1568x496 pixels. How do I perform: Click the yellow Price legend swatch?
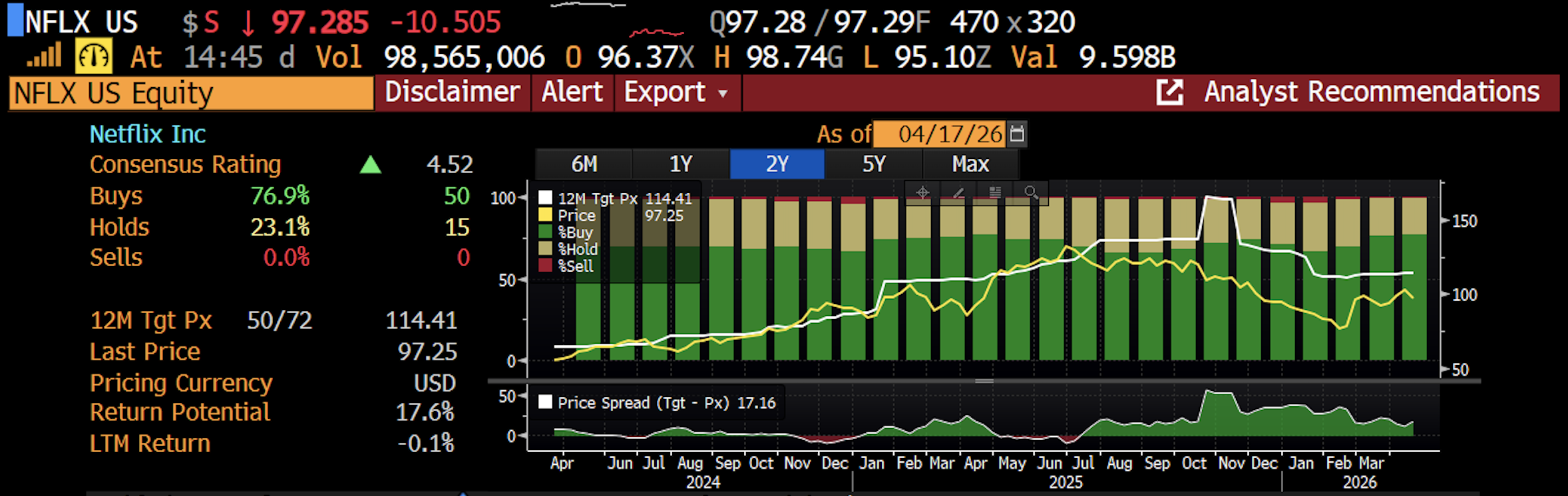[x=545, y=215]
